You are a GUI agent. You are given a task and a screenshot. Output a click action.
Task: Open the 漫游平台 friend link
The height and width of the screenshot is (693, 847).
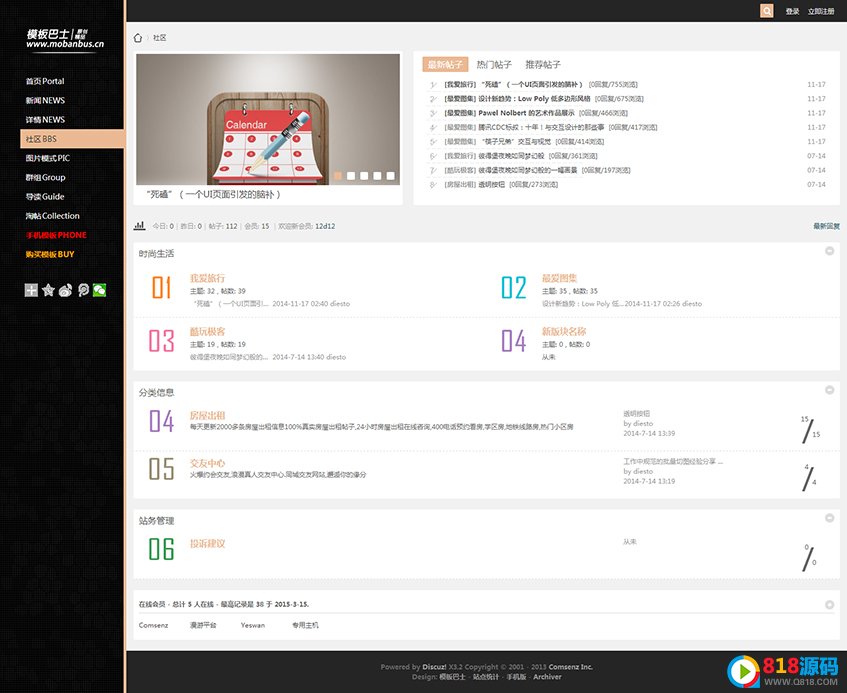(203, 625)
